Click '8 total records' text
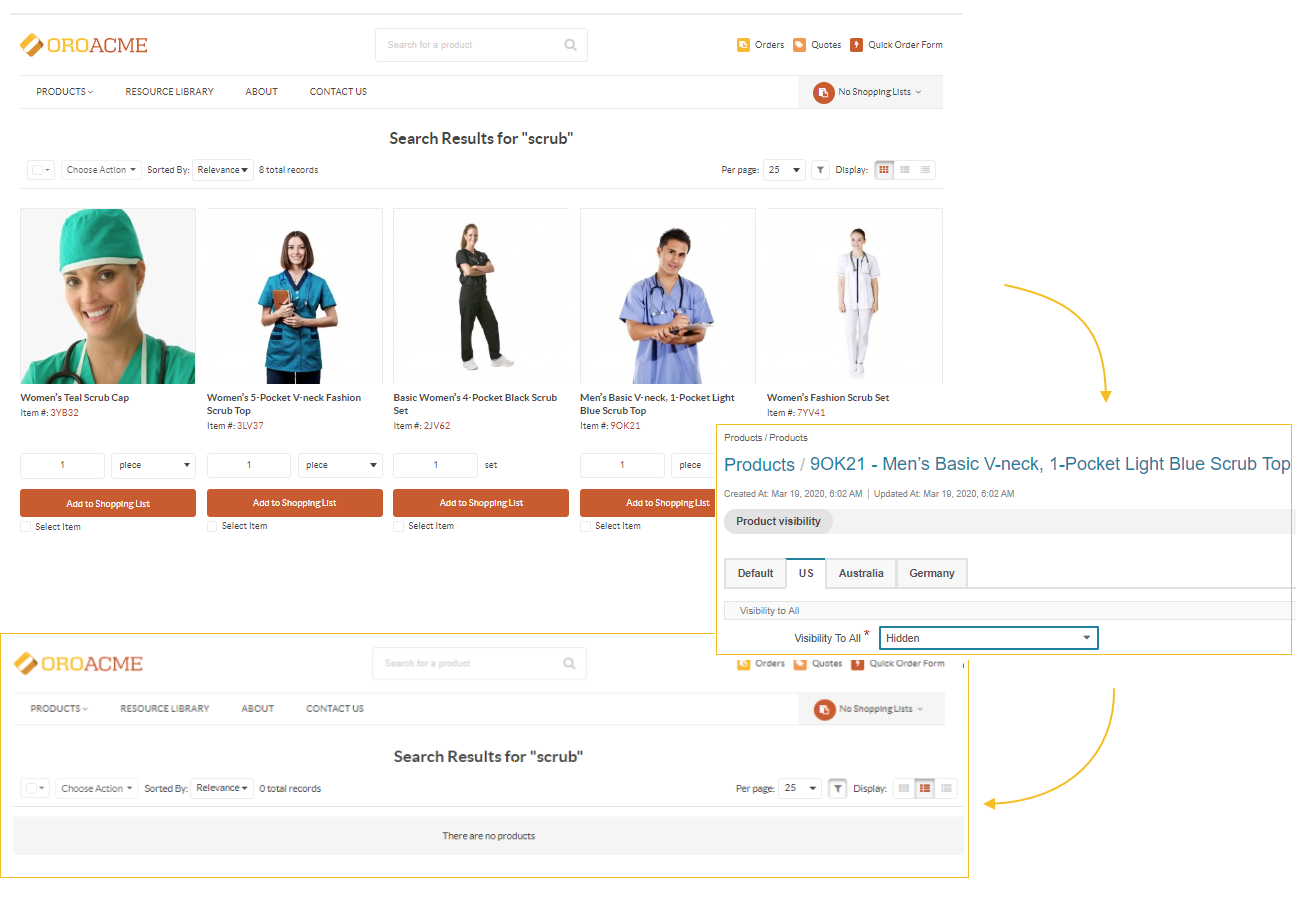1308x911 pixels. coord(289,170)
